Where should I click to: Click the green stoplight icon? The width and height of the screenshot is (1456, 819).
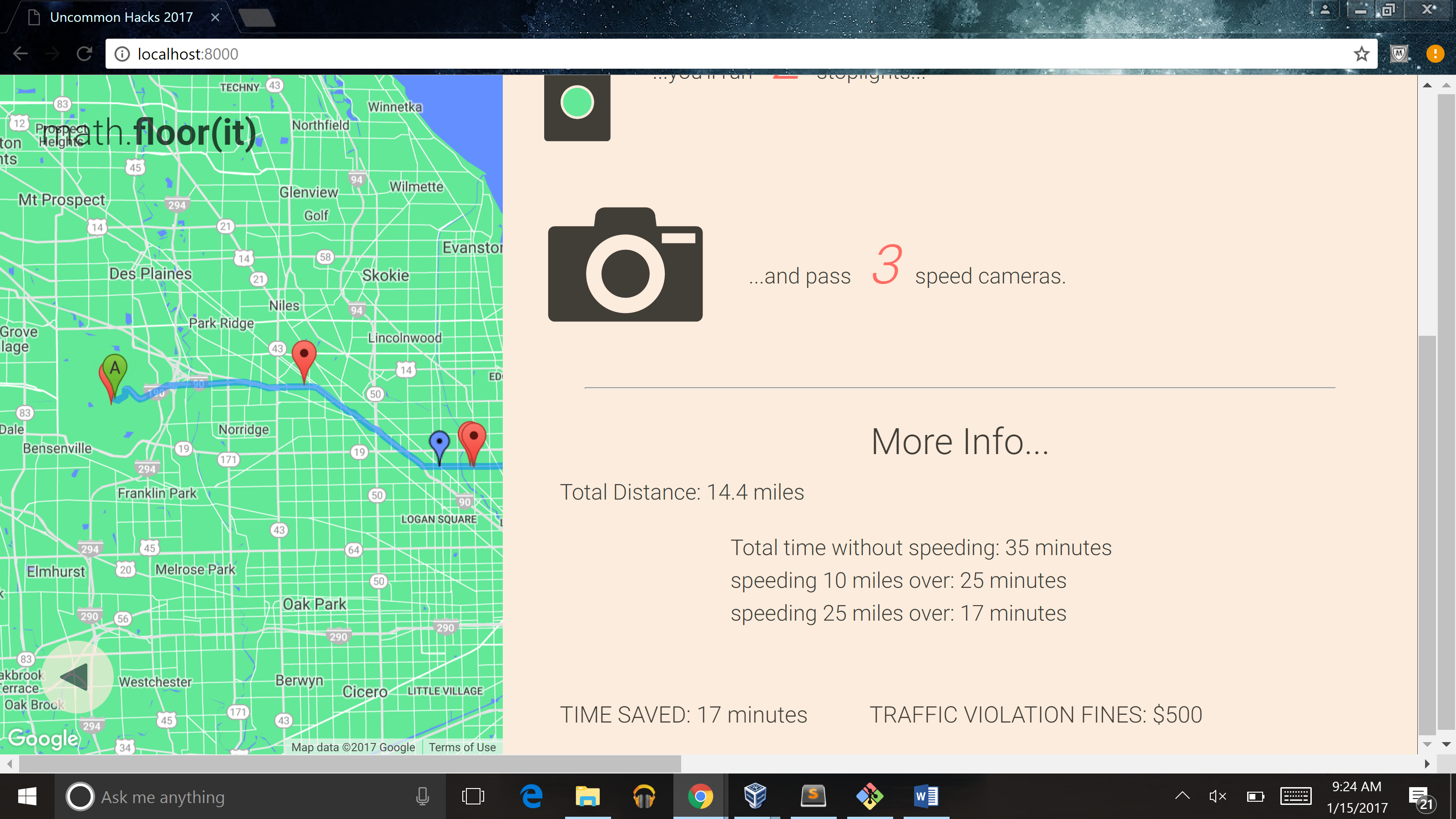click(x=576, y=104)
